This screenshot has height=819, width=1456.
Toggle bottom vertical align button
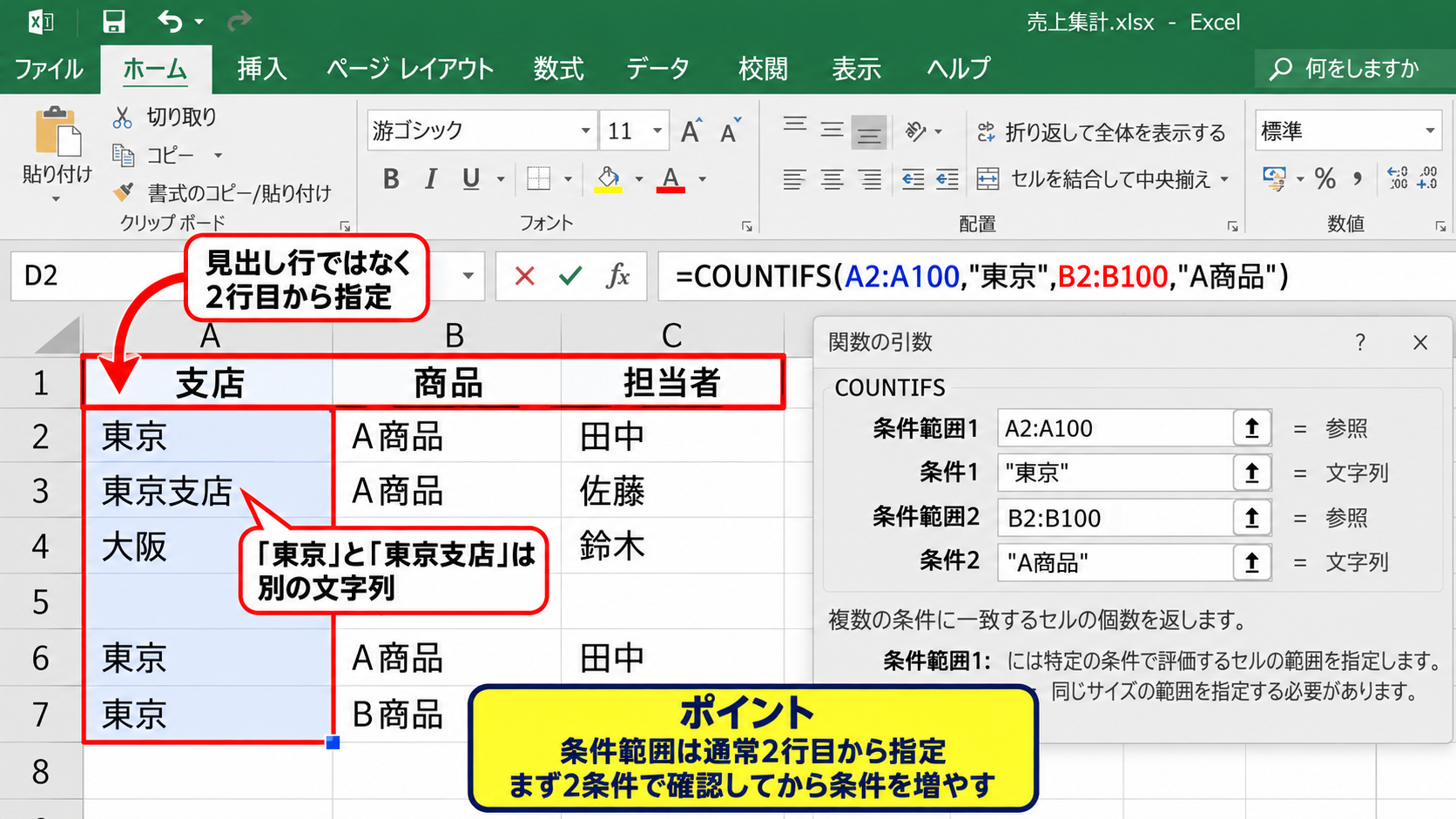[x=868, y=132]
